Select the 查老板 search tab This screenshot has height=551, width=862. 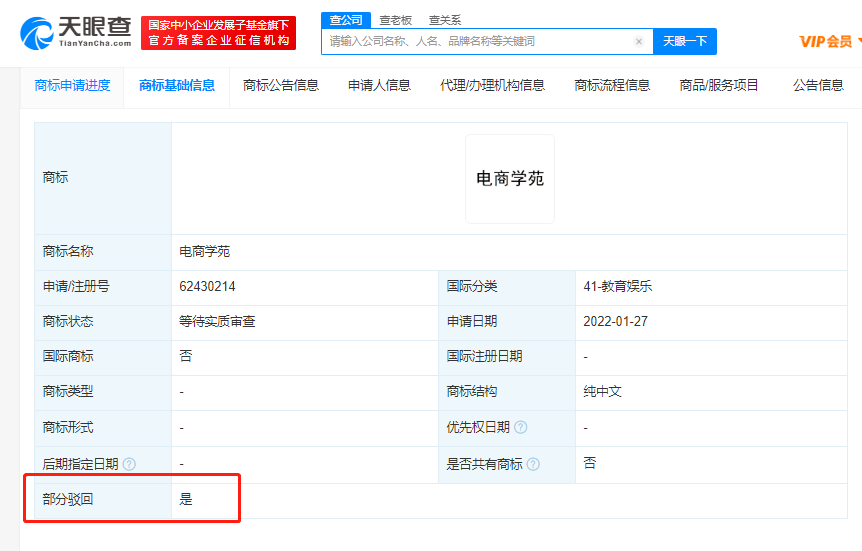(x=395, y=20)
